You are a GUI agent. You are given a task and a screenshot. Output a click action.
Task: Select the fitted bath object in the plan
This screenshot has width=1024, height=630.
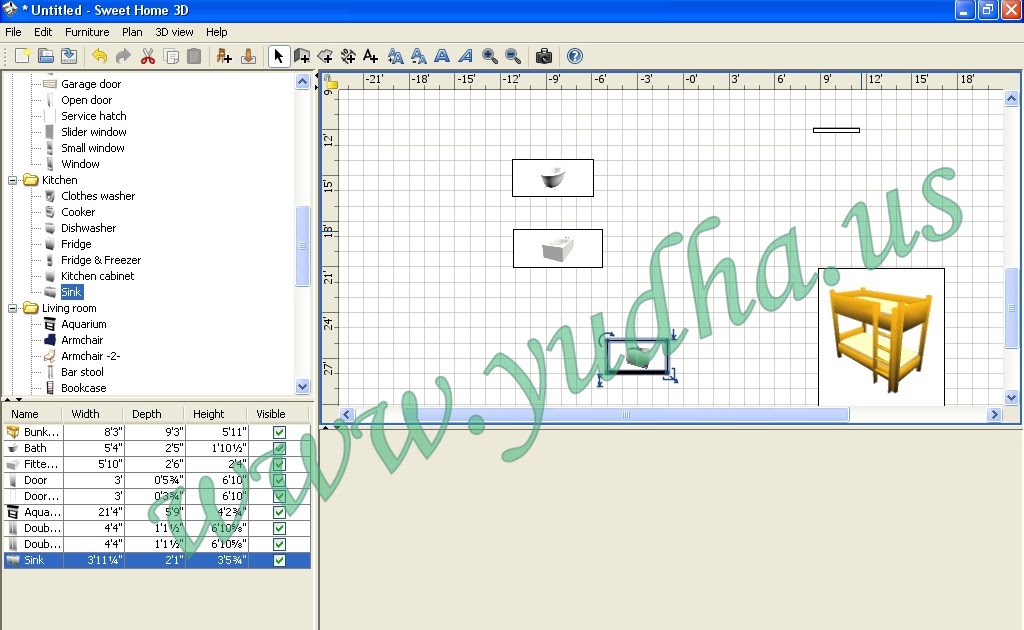click(x=558, y=248)
